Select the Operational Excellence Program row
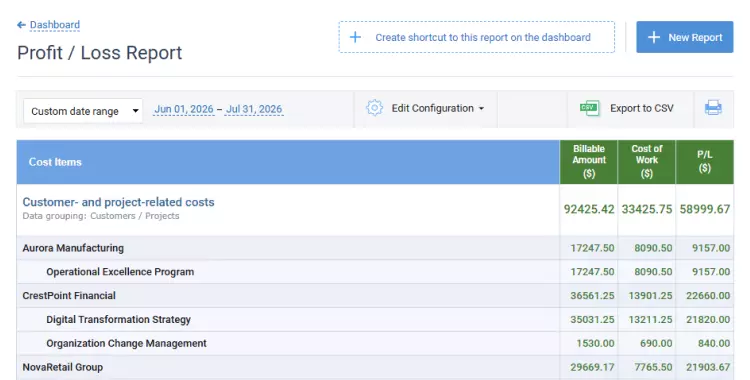750x380 pixels. click(375, 272)
